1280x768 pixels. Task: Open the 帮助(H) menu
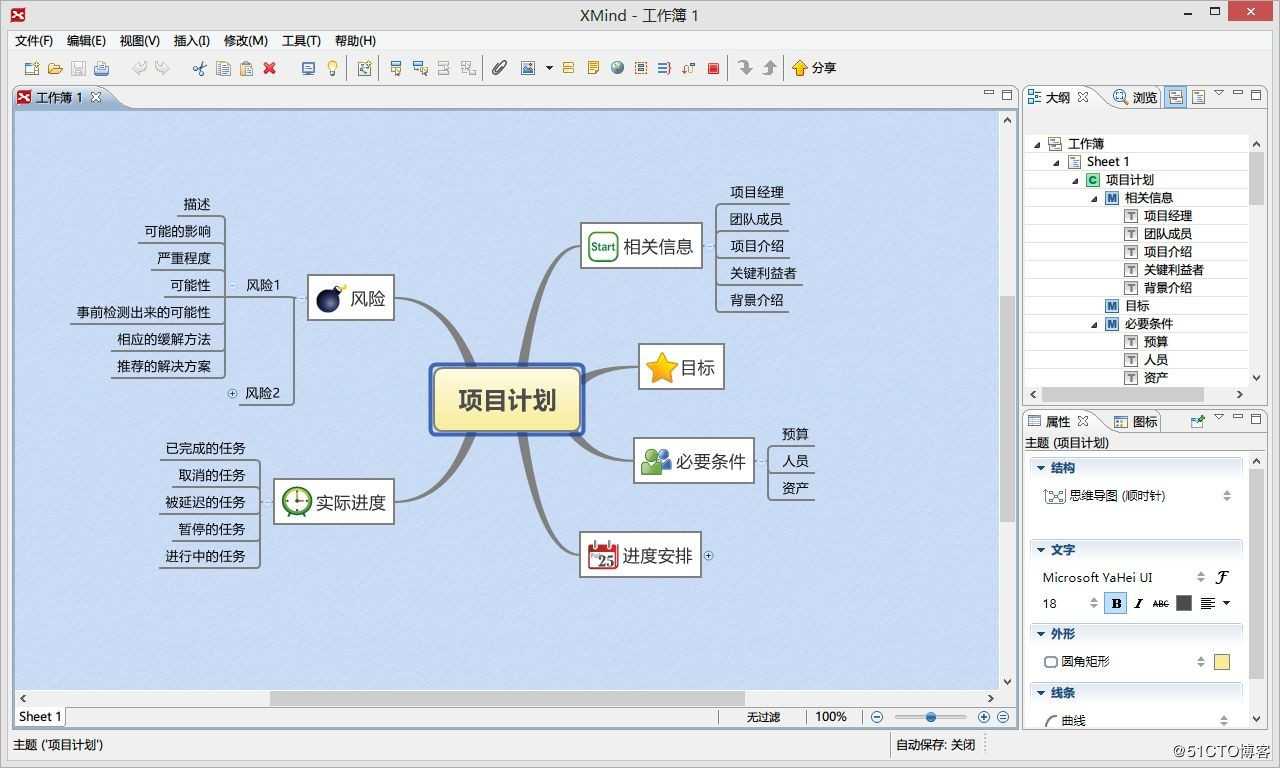tap(355, 41)
